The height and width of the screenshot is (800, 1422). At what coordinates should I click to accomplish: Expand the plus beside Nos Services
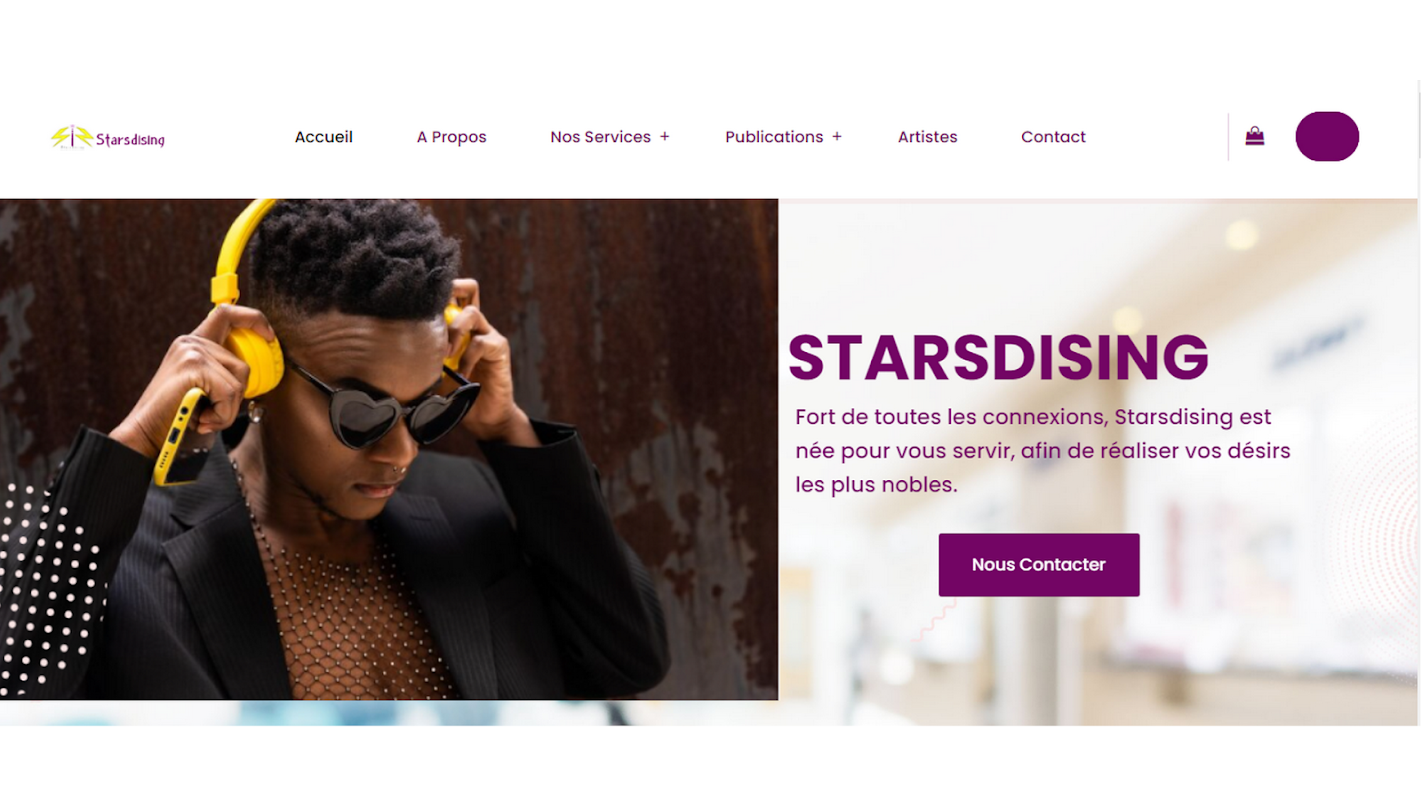[x=664, y=137]
